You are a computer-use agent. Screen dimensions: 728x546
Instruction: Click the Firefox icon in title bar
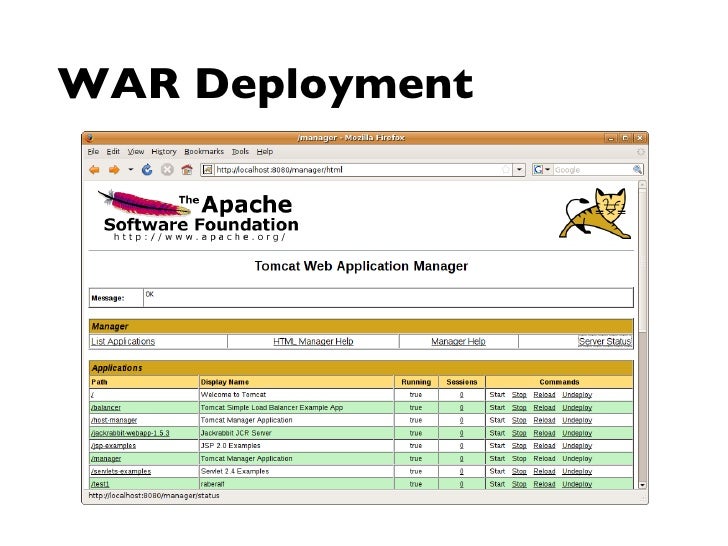click(90, 138)
